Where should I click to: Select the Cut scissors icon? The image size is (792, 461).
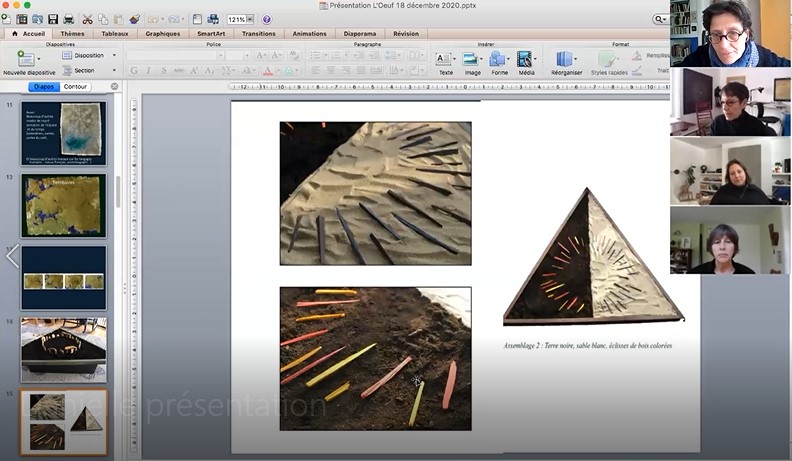(87, 19)
